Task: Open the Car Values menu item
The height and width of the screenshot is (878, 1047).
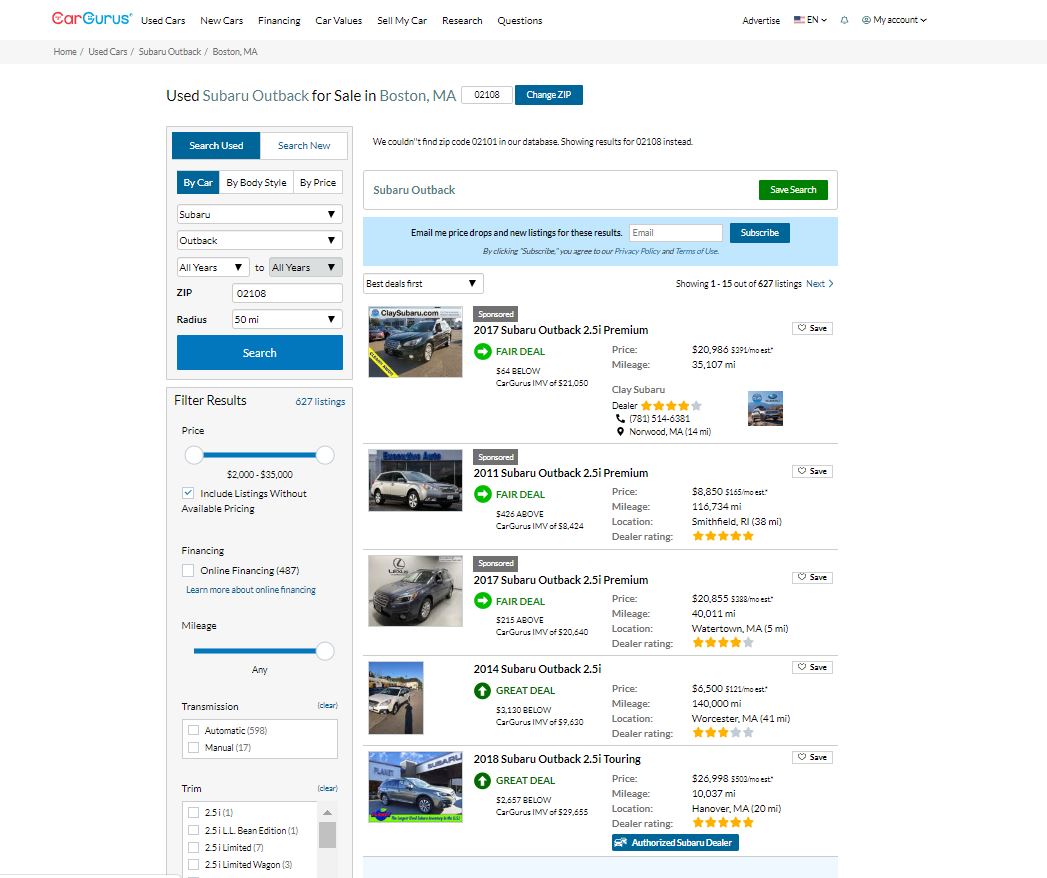Action: pyautogui.click(x=339, y=21)
